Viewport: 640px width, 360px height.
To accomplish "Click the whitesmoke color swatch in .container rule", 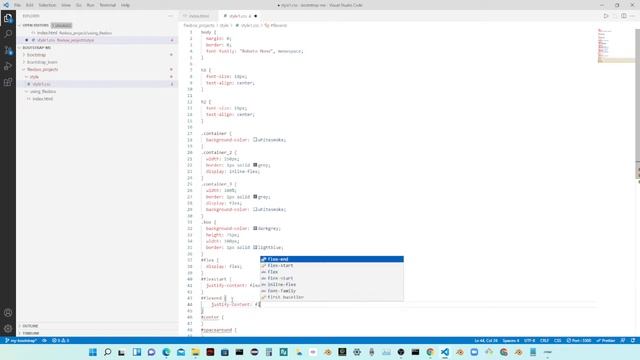I will [255, 140].
